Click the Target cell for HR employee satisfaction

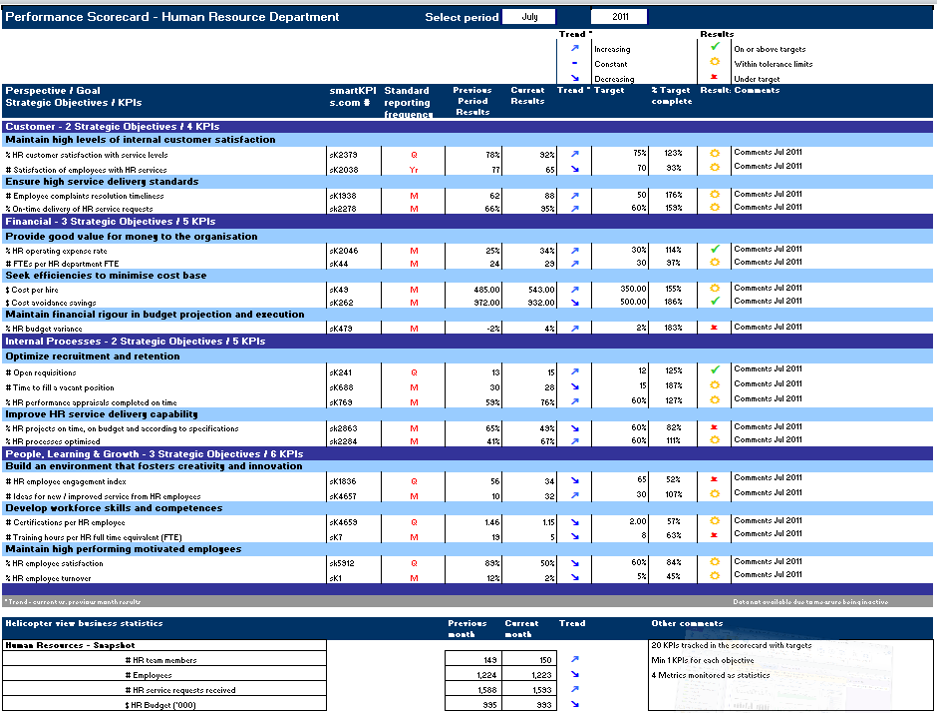tap(620, 564)
